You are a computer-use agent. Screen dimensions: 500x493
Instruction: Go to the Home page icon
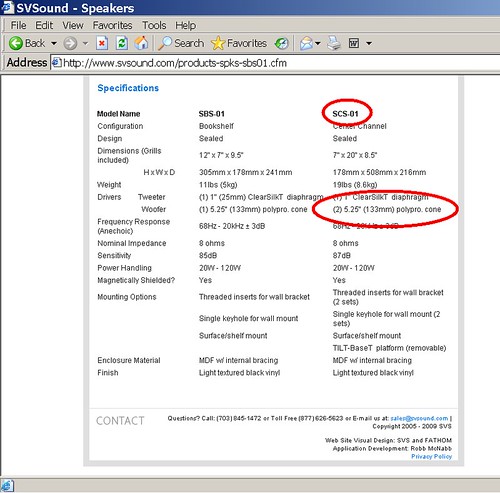point(141,43)
